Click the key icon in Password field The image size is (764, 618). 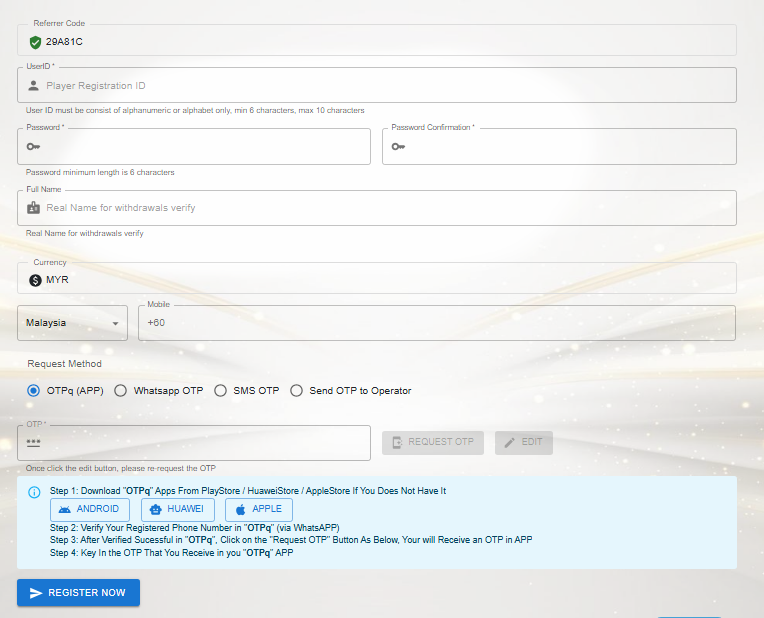(33, 146)
